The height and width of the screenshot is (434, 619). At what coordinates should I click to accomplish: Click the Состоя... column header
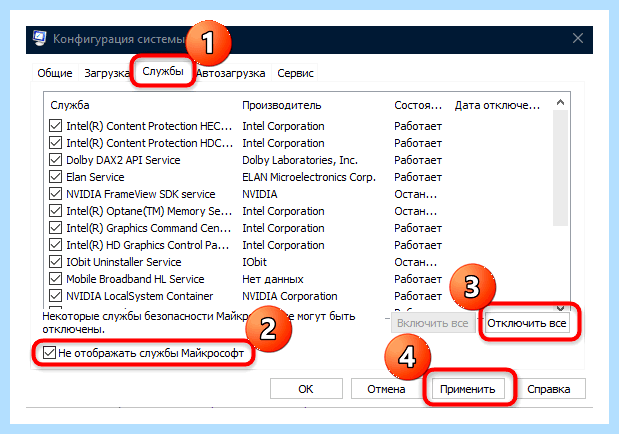[418, 105]
